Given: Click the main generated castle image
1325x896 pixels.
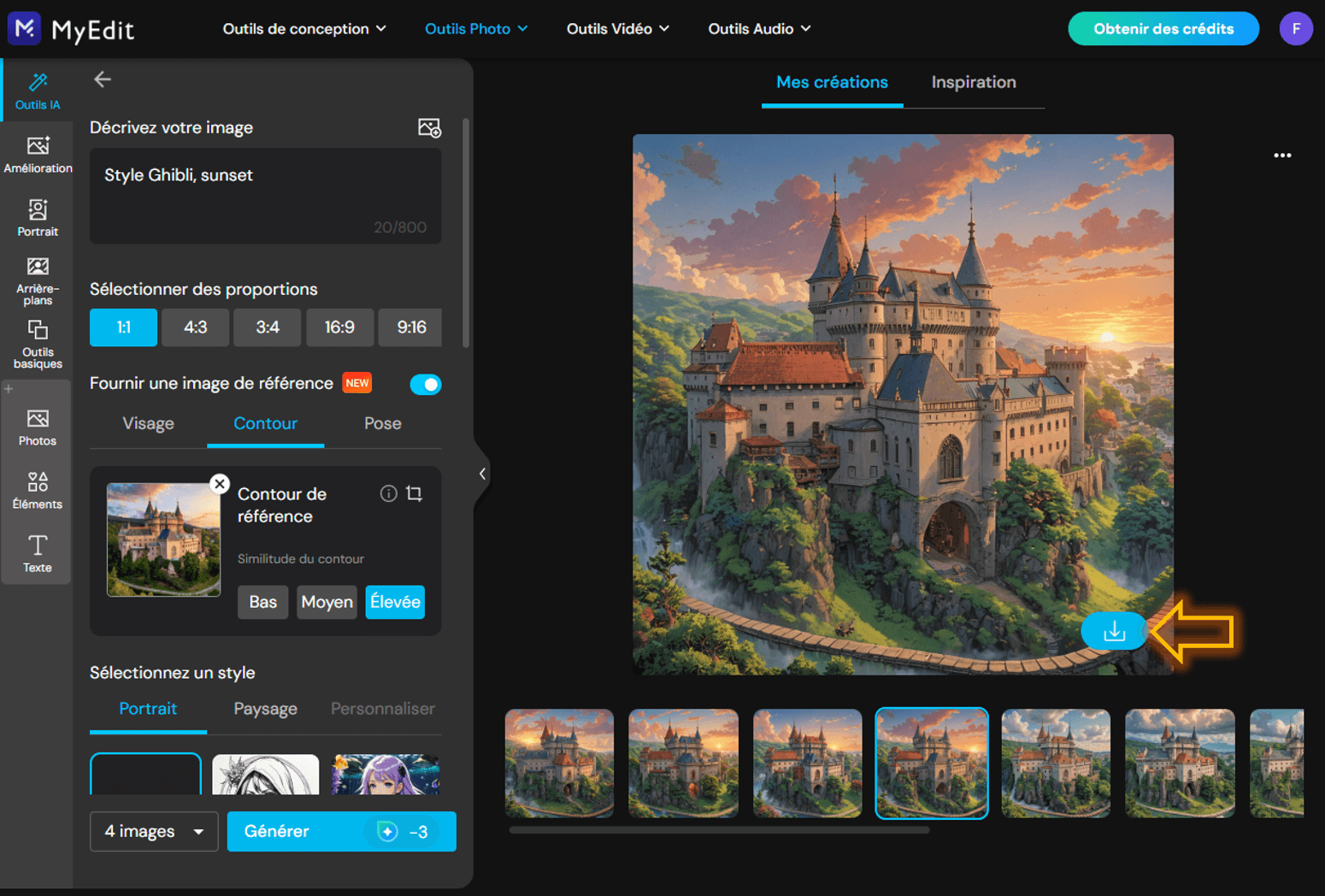Looking at the screenshot, I should (x=903, y=404).
